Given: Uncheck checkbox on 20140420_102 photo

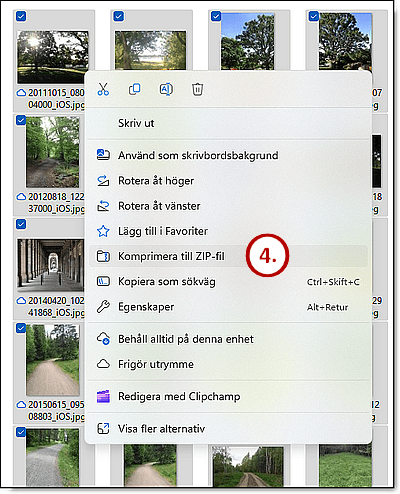Looking at the screenshot, I should [21, 224].
